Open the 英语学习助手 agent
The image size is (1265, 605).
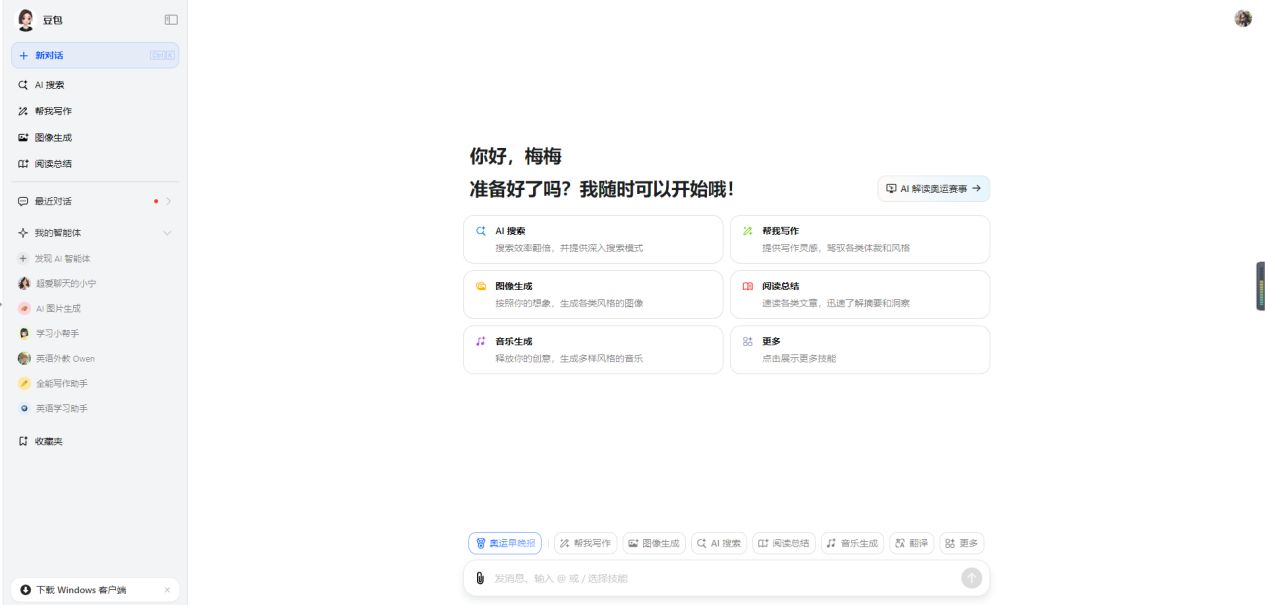tap(95, 408)
